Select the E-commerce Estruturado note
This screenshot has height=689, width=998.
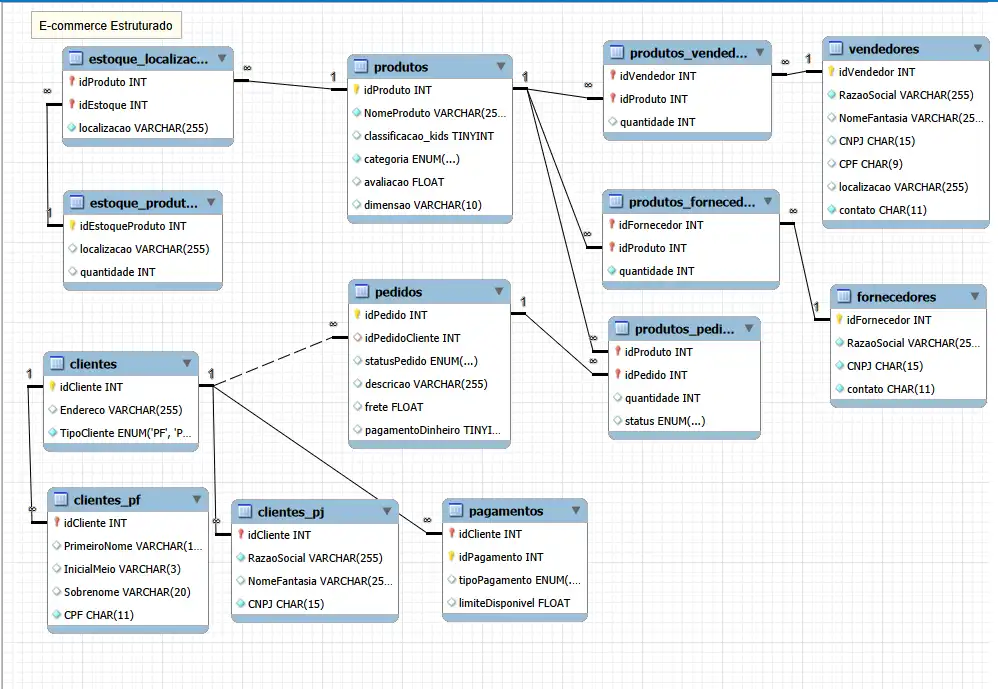pos(105,25)
